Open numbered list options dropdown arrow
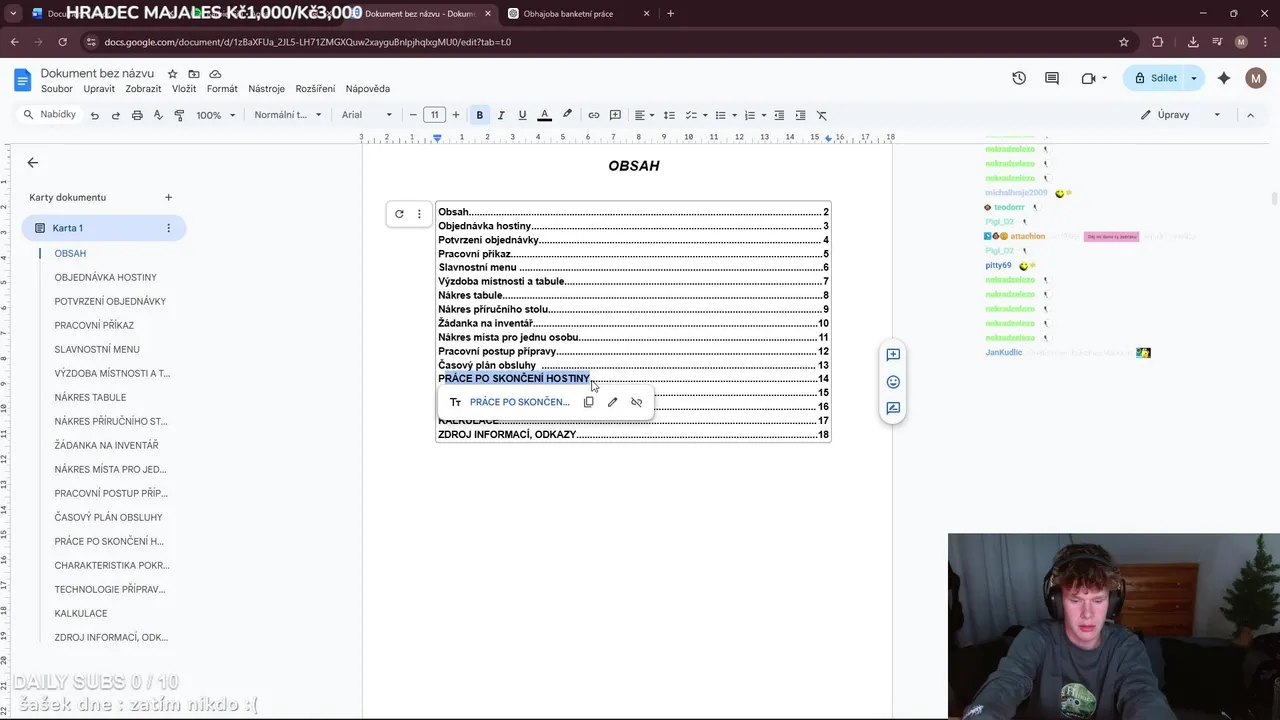 (764, 115)
